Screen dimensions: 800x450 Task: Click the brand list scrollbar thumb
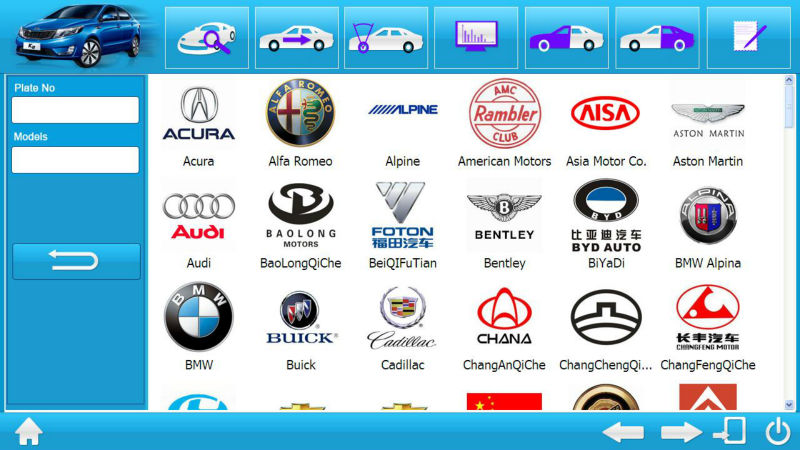pyautogui.click(x=789, y=107)
